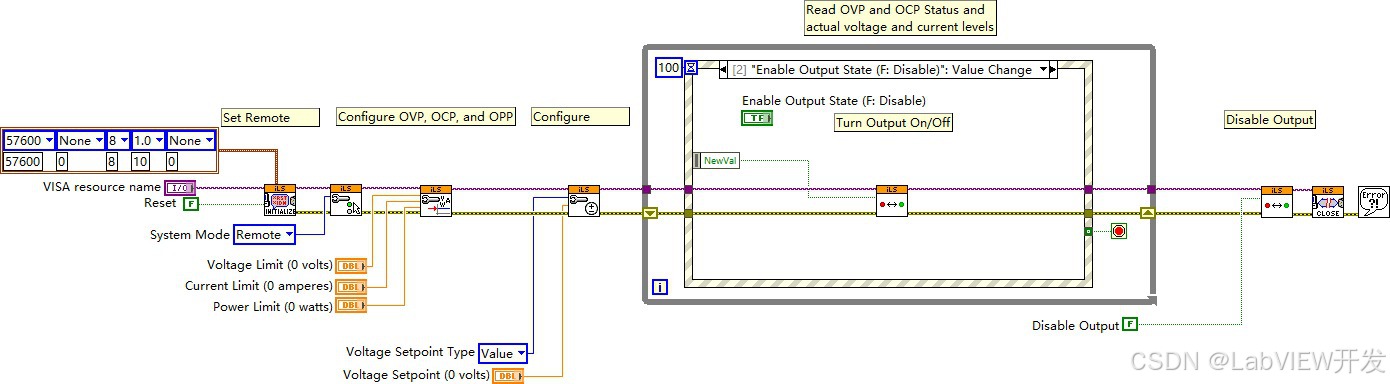Click the Current Limit (0 amperes) label

click(258, 286)
